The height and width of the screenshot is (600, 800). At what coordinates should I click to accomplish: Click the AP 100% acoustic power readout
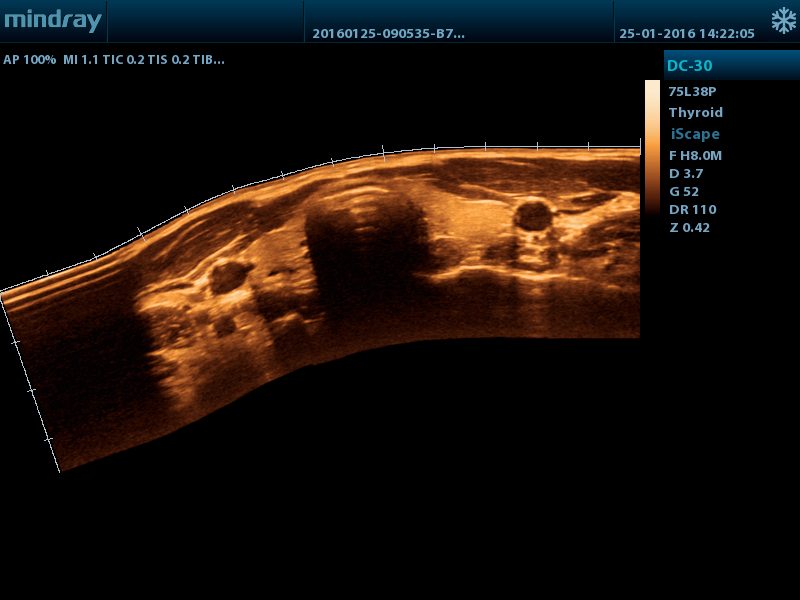click(30, 60)
